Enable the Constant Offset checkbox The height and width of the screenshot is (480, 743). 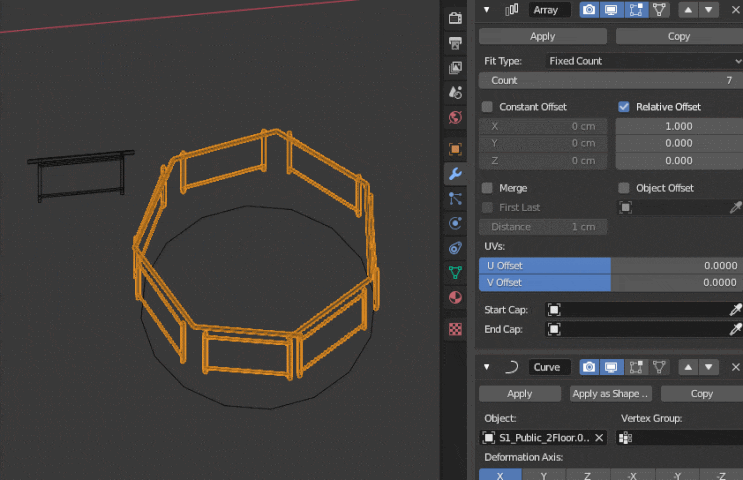pyautogui.click(x=487, y=107)
